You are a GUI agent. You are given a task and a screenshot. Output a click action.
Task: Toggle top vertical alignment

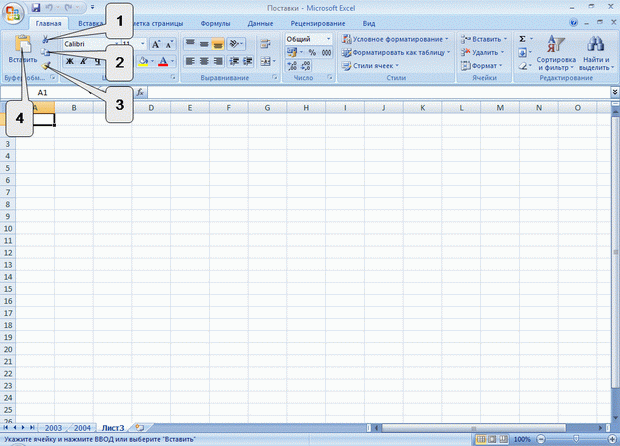point(190,44)
